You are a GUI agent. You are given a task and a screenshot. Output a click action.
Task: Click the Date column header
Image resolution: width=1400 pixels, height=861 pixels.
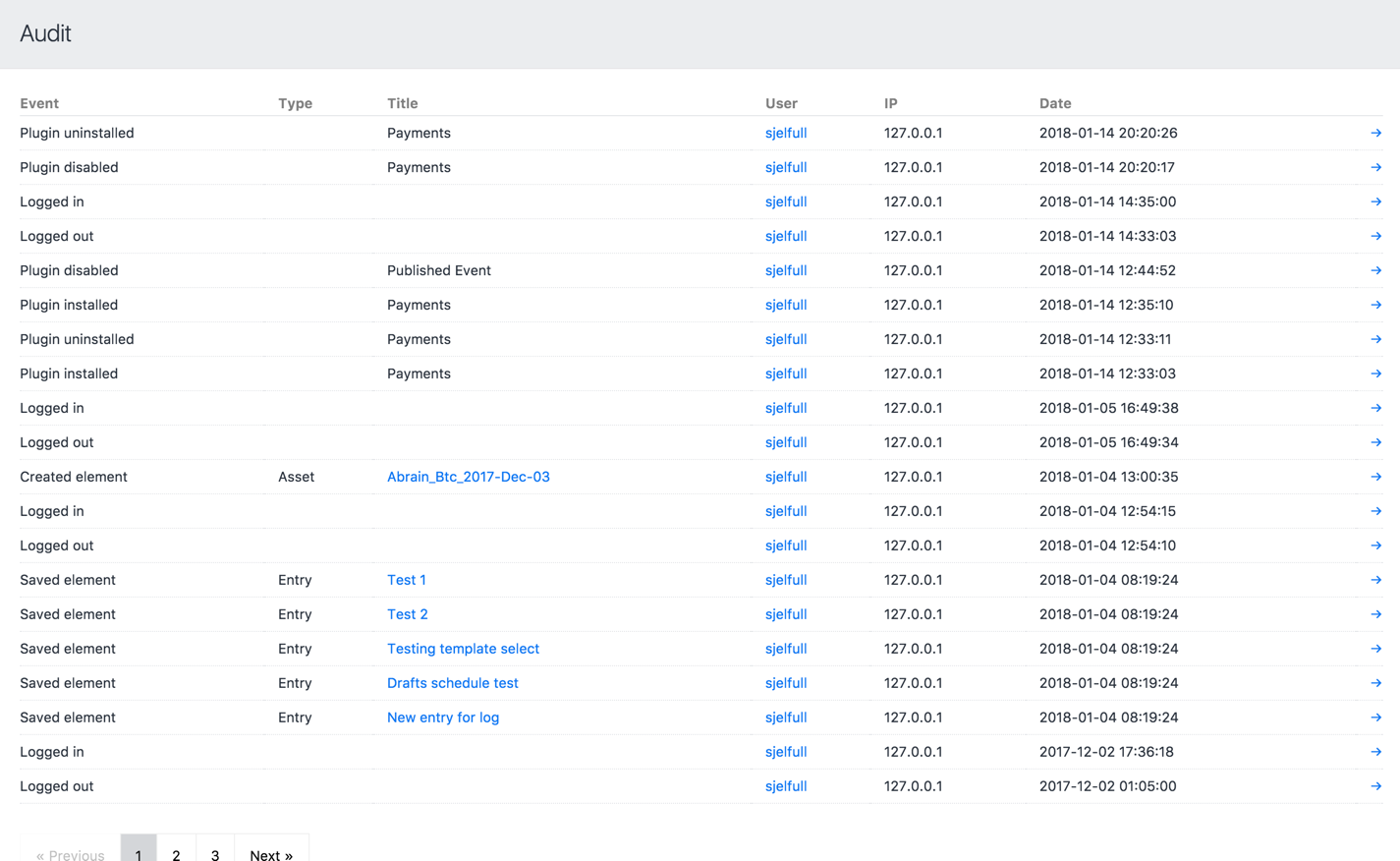(x=1055, y=103)
